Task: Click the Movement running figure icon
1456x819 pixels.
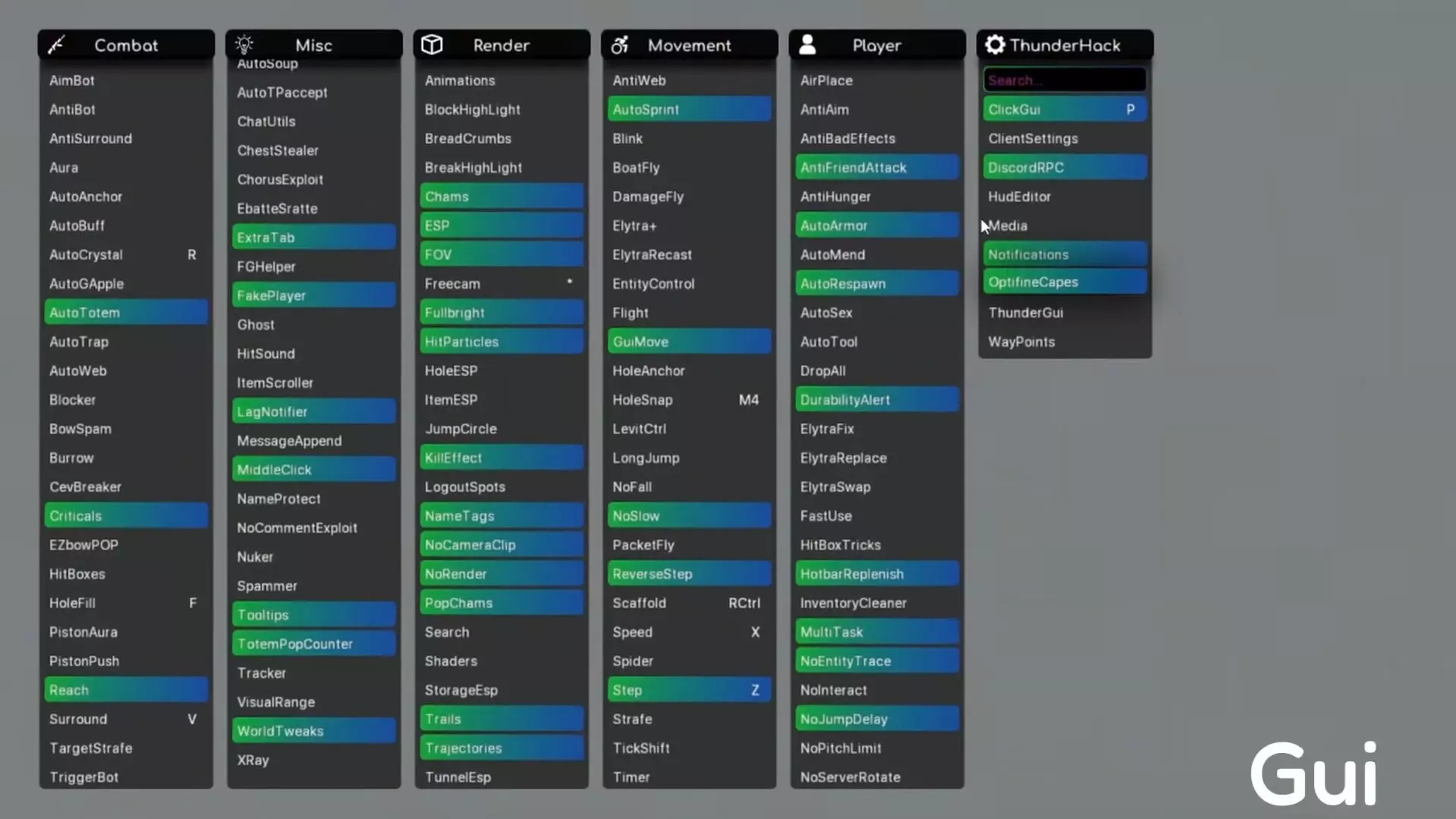Action: (x=620, y=45)
